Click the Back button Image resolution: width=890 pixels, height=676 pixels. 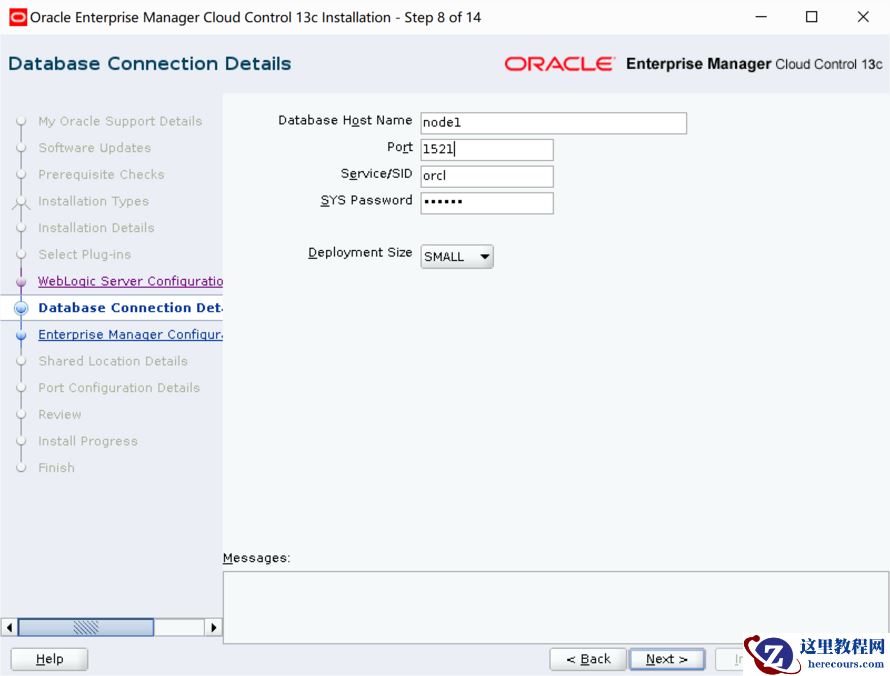pos(588,659)
